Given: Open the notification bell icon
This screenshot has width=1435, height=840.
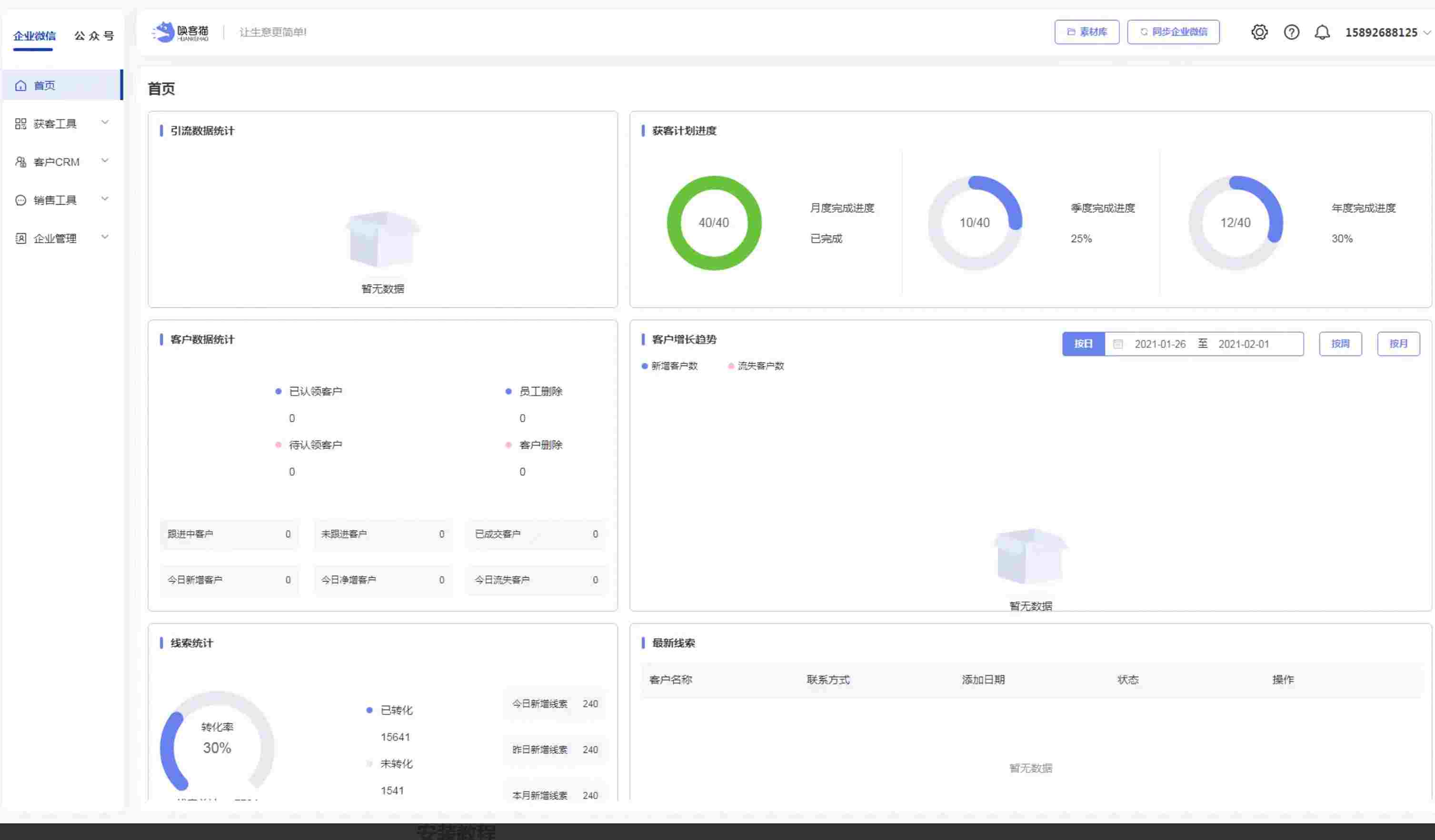Looking at the screenshot, I should point(1323,32).
